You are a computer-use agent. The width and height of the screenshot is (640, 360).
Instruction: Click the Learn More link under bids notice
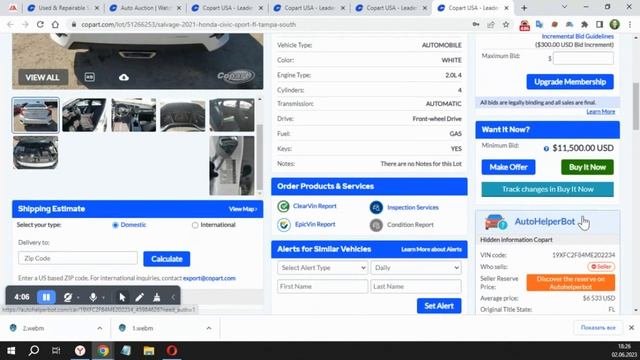(x=600, y=111)
